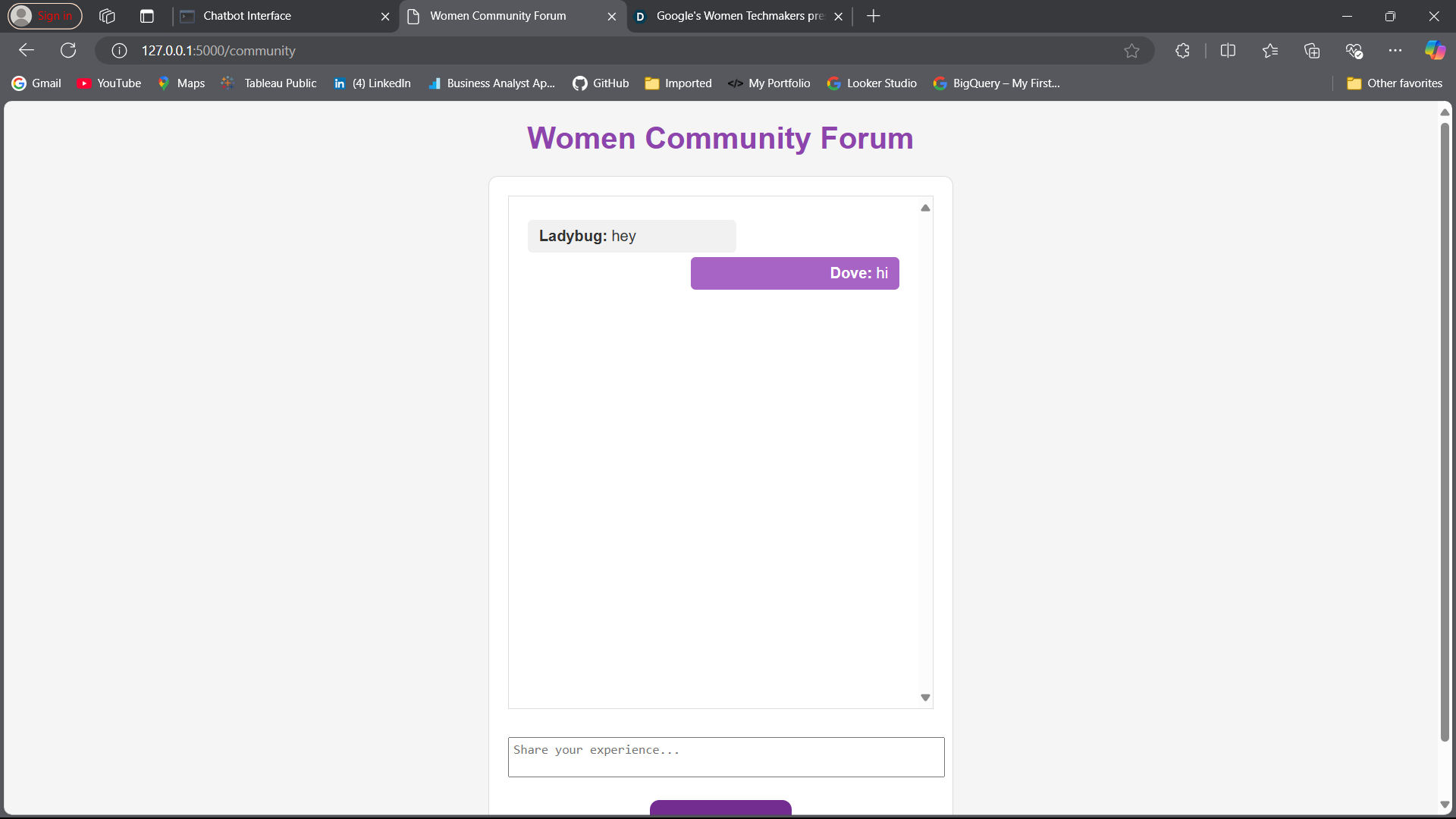The height and width of the screenshot is (819, 1456).
Task: Open the Favorites list icon
Action: tap(1270, 50)
